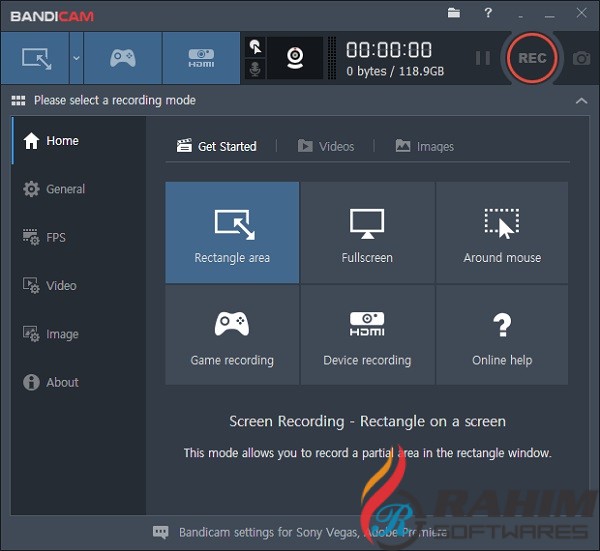Take a screenshot with the camera icon
This screenshot has width=600, height=551.
coord(581,58)
